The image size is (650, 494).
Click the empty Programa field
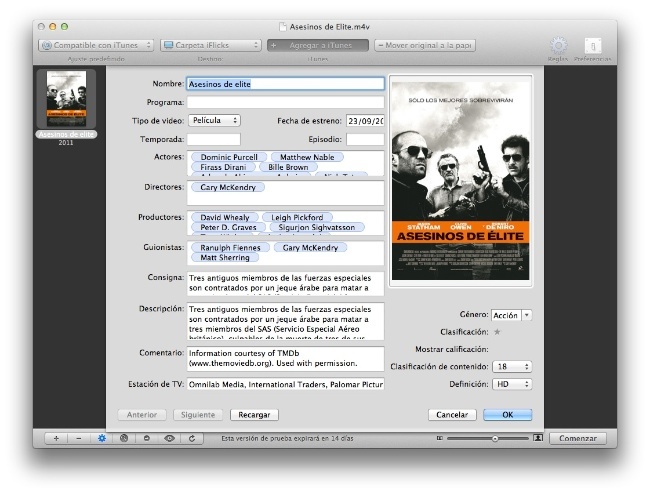[286, 102]
